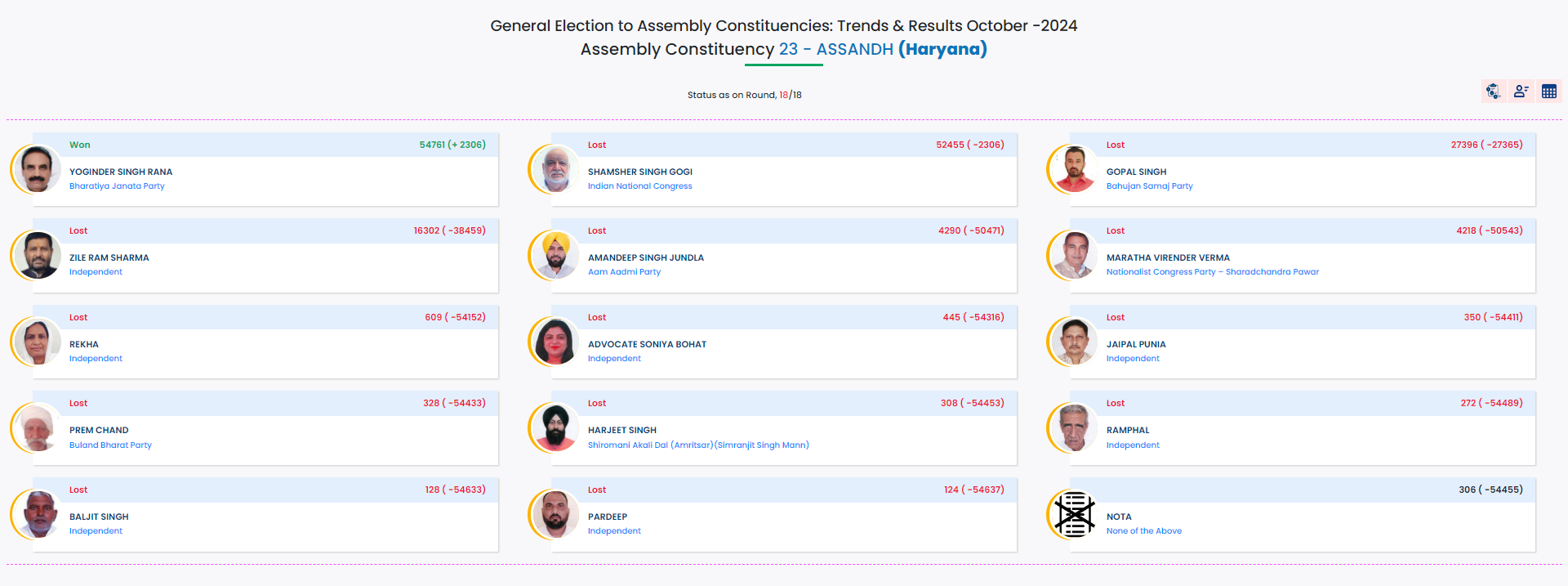Click the None of the Above label
The width and height of the screenshot is (1568, 586).
tap(1143, 531)
